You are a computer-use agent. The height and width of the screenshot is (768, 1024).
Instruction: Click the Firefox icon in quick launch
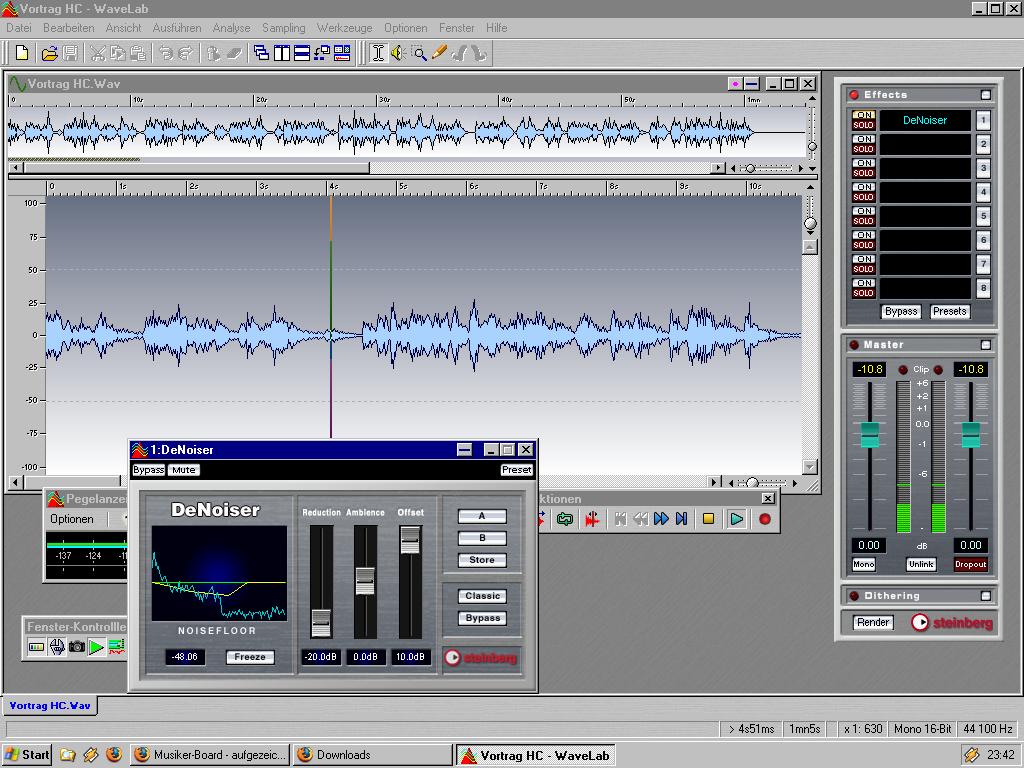click(114, 755)
